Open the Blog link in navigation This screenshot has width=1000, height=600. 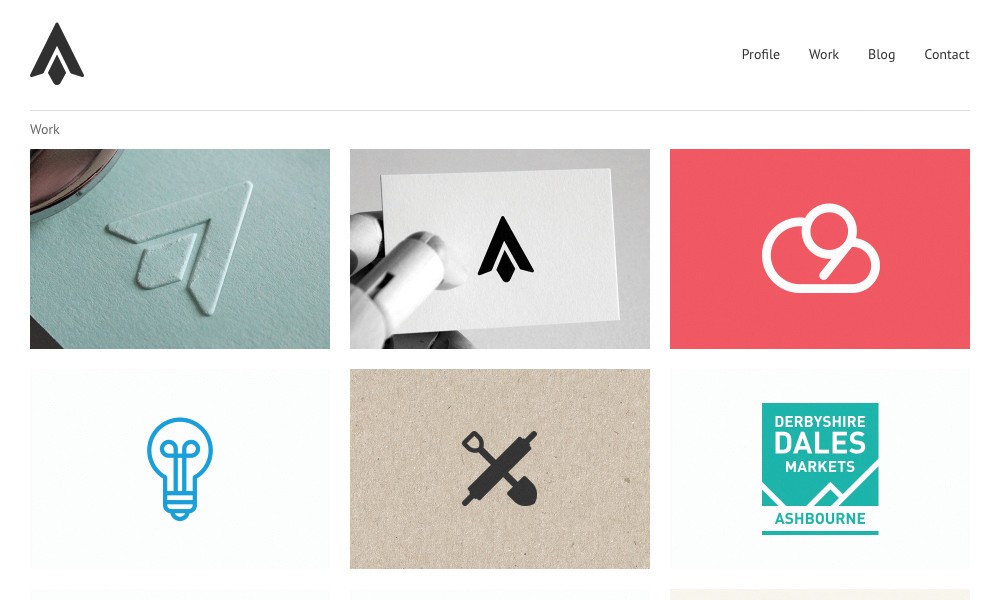click(881, 55)
